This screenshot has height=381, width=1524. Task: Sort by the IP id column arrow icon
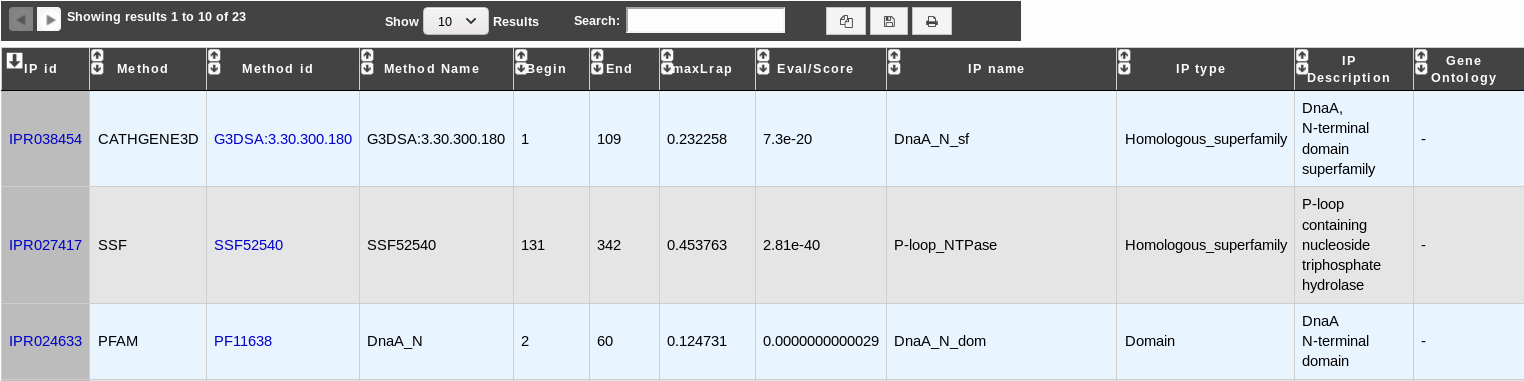click(14, 61)
